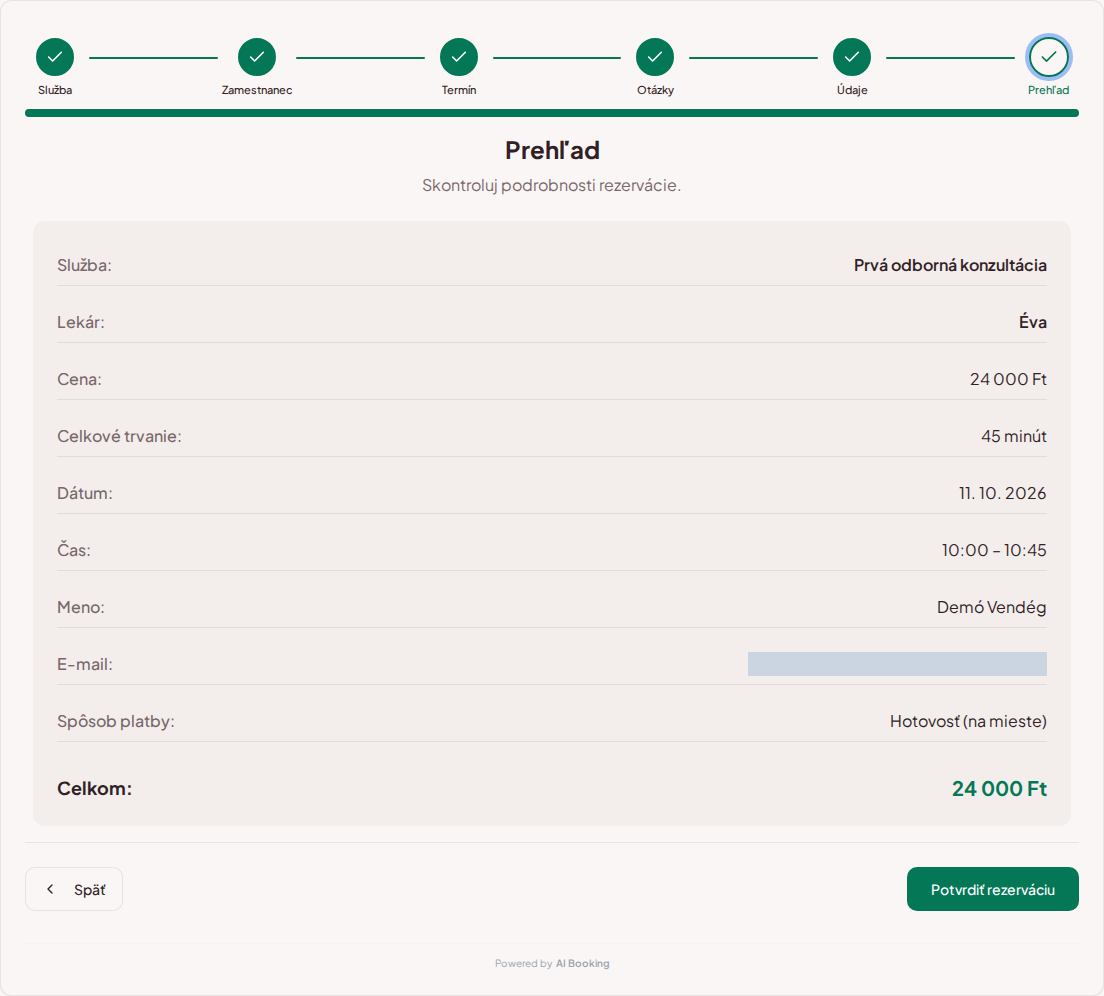This screenshot has width=1104, height=996.
Task: Click the Služba step checkmark circle
Action: [x=55, y=57]
